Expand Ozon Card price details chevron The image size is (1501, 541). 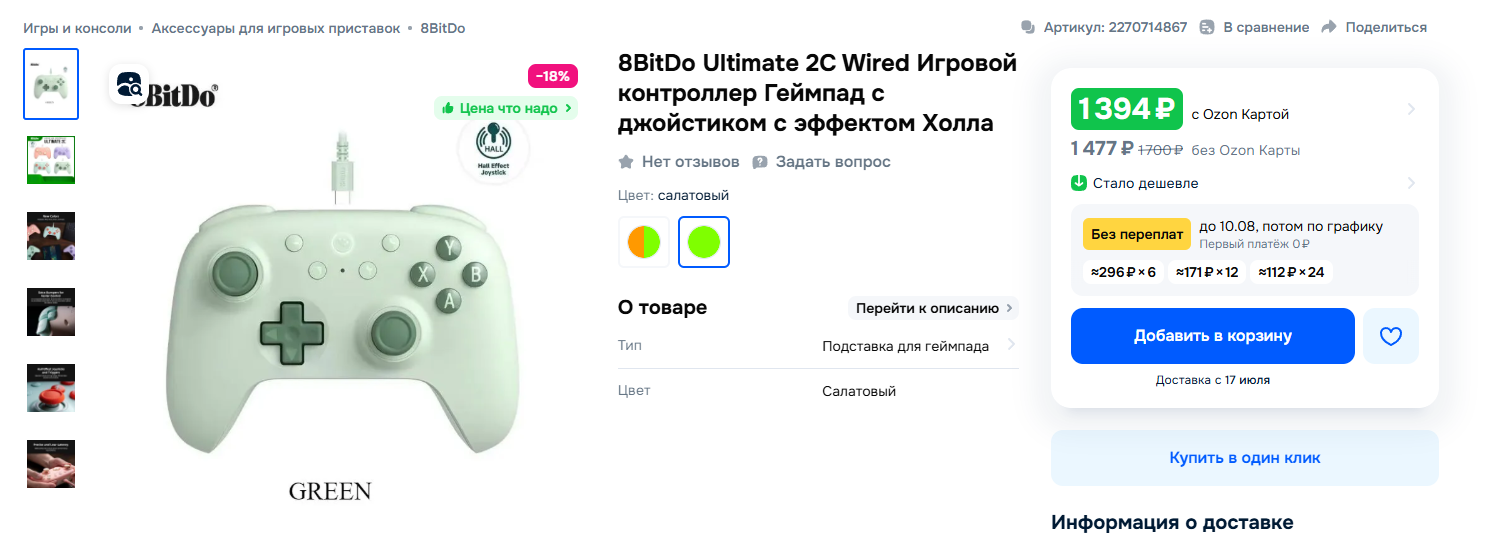[1411, 109]
